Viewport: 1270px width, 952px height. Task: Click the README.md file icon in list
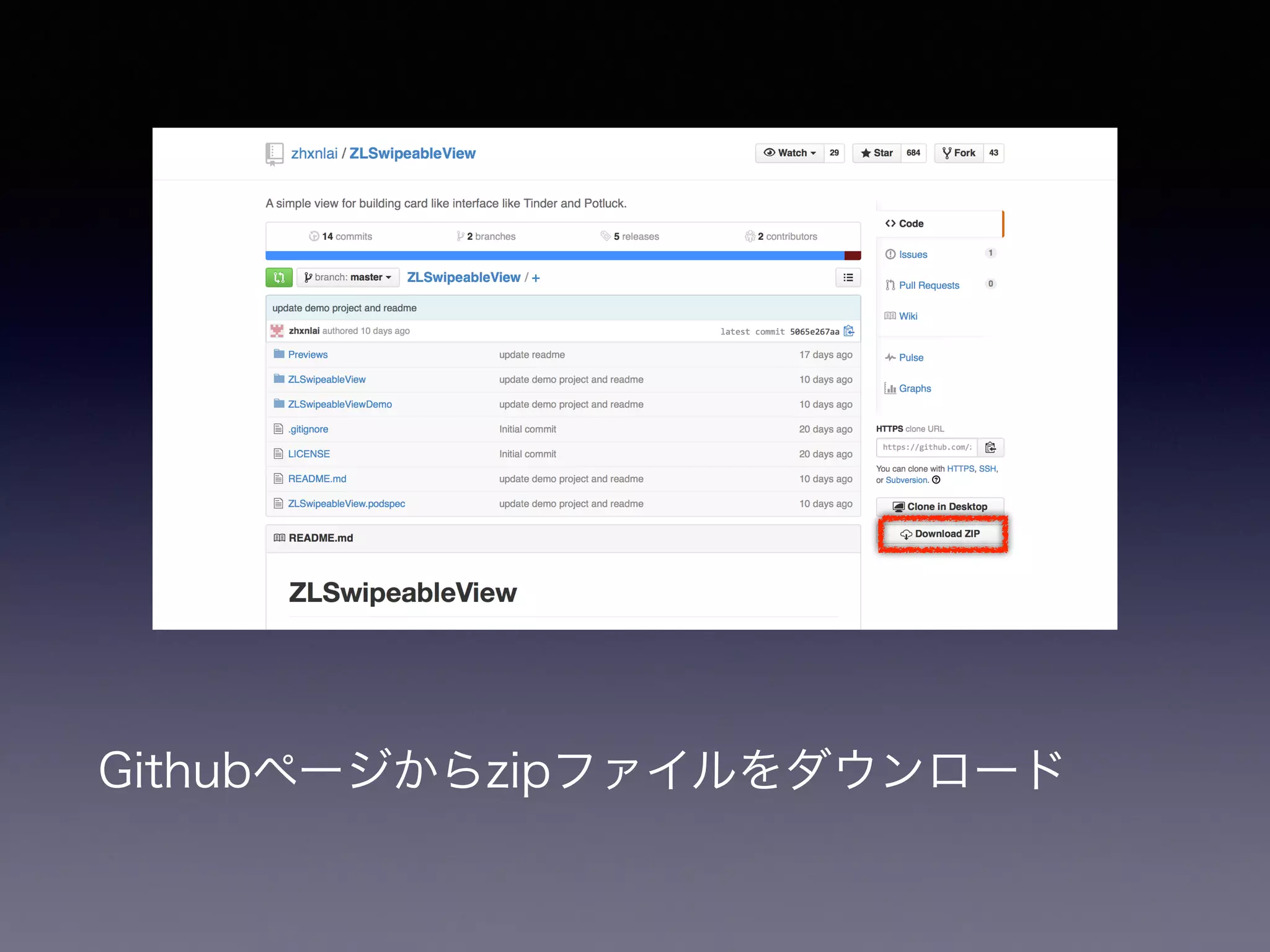(x=278, y=478)
